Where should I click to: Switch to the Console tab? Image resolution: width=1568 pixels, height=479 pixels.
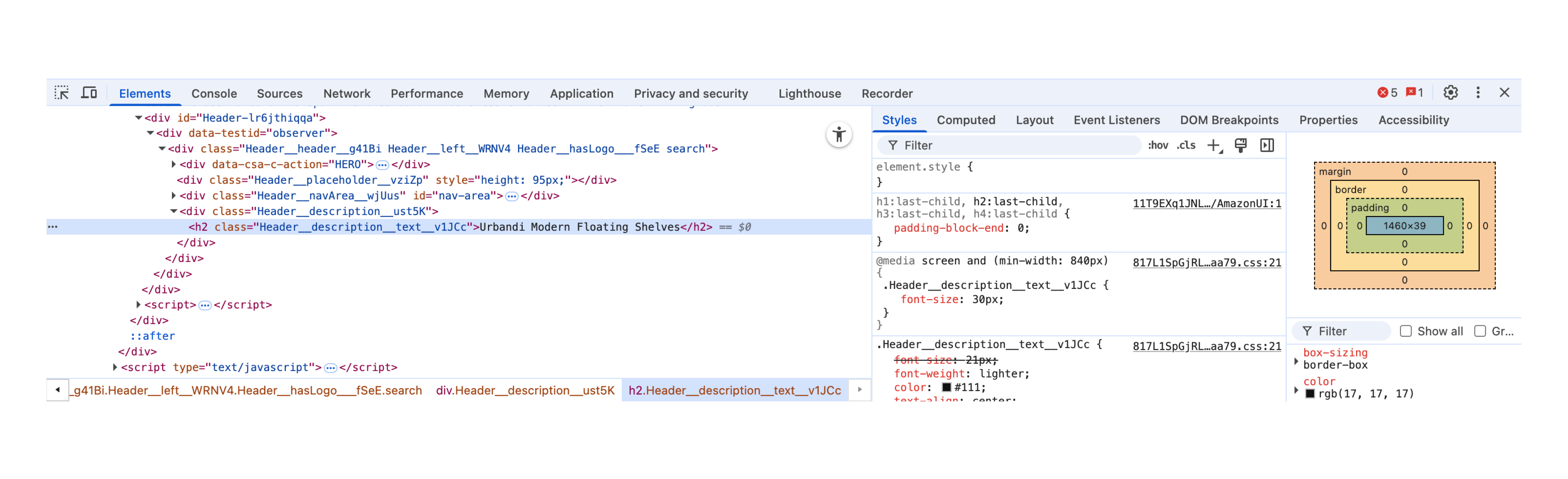coord(214,93)
